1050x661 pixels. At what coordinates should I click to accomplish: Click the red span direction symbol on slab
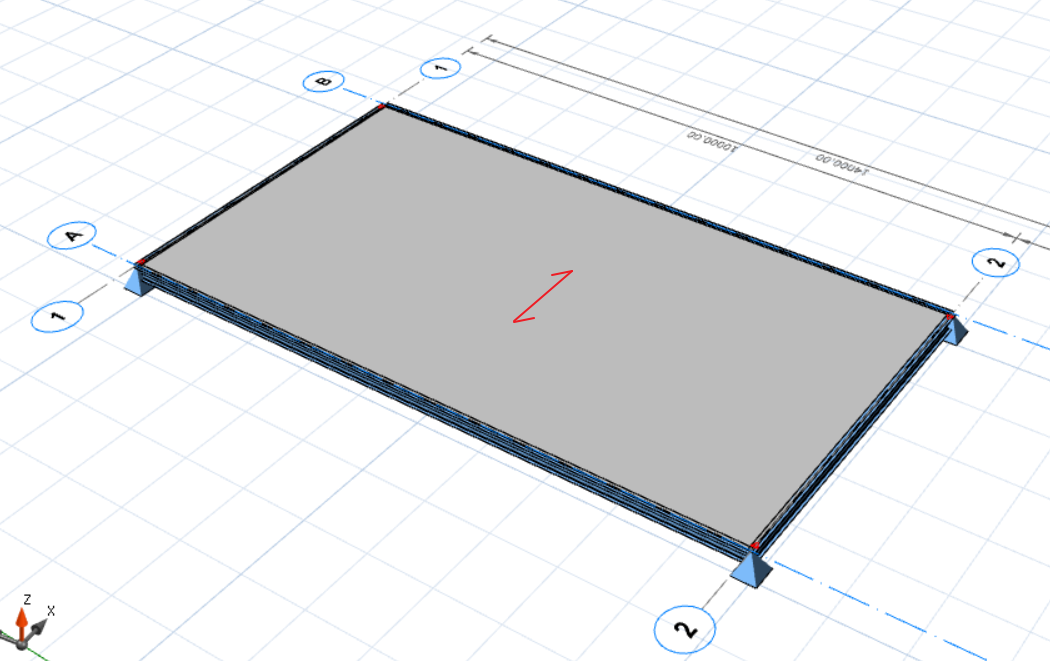pyautogui.click(x=541, y=296)
